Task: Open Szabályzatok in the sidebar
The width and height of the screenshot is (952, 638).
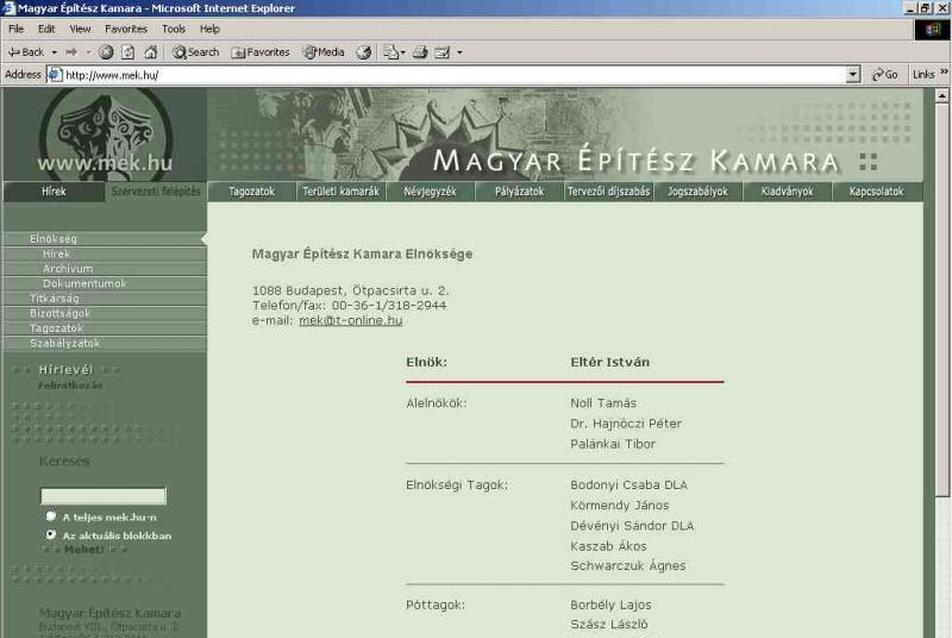Action: point(104,343)
